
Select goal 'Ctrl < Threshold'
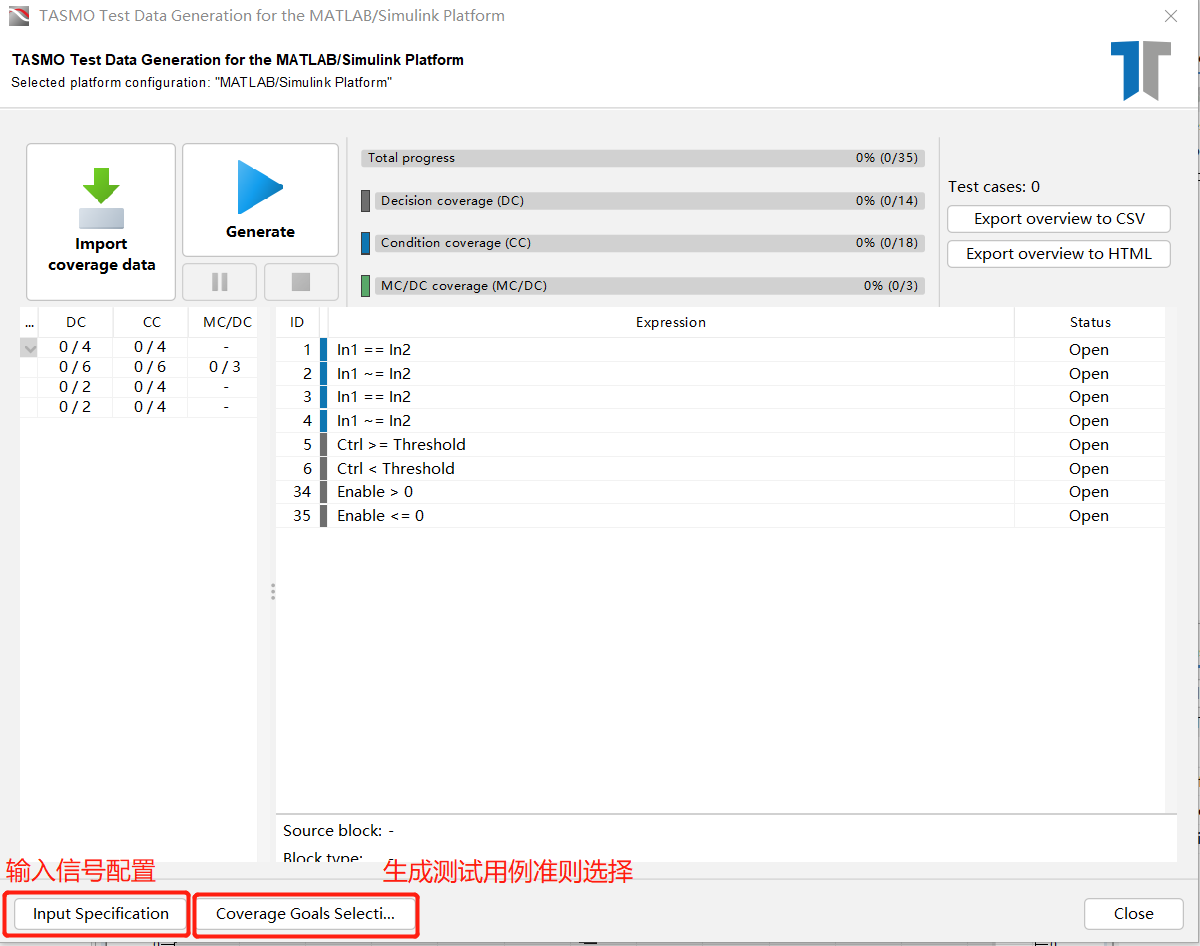pos(720,469)
